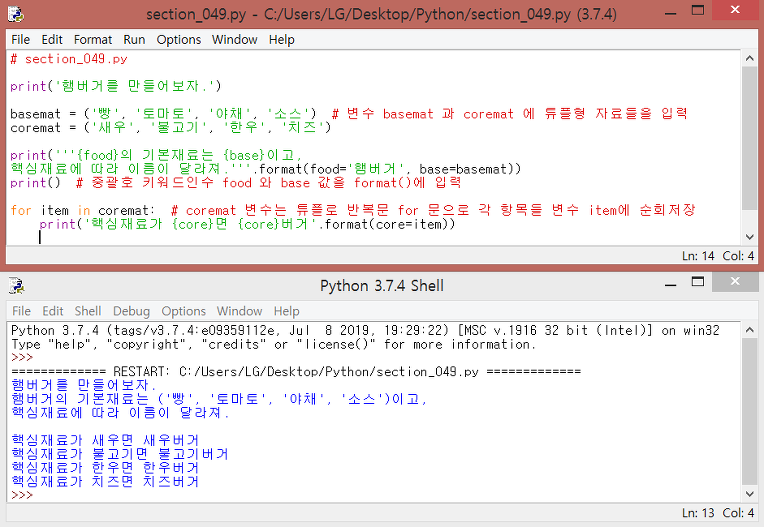Viewport: 764px width, 527px height.
Task: Click '.format(food=' text in the editor
Action: (x=301, y=169)
